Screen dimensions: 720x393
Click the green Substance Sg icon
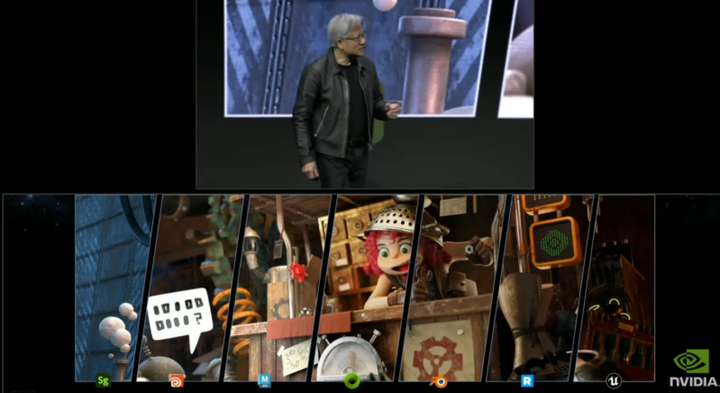103,381
